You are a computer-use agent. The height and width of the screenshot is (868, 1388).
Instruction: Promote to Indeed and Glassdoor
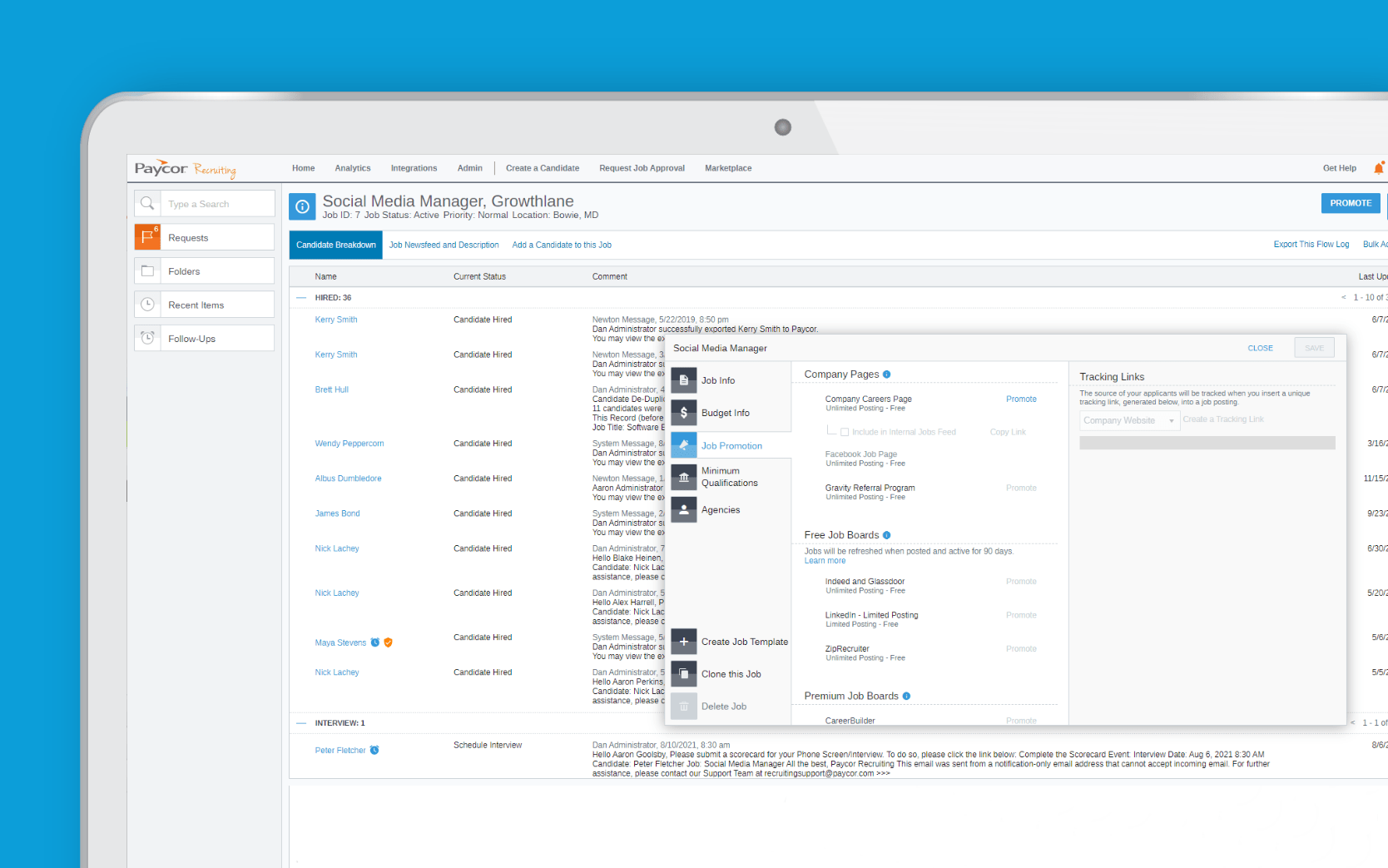coord(1021,582)
